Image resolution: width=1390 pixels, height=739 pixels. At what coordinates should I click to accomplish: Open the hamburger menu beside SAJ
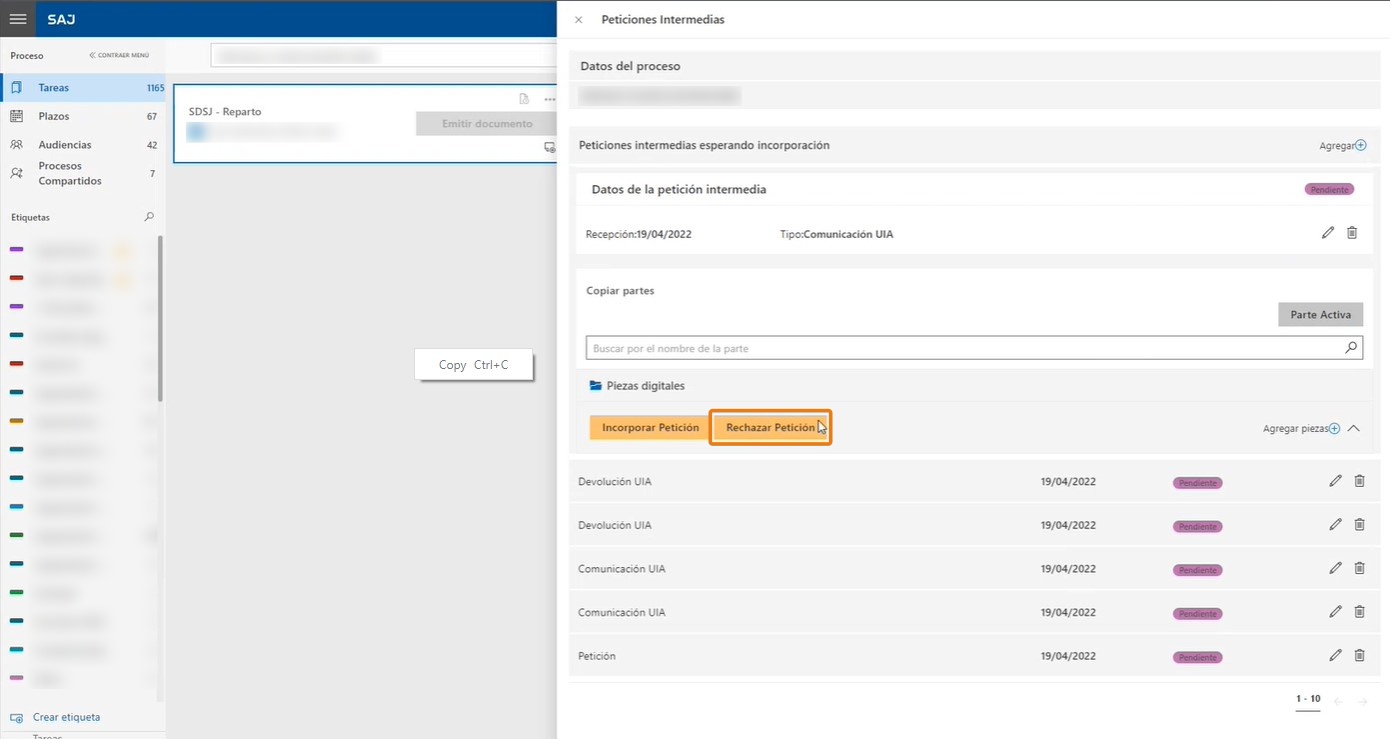17,19
